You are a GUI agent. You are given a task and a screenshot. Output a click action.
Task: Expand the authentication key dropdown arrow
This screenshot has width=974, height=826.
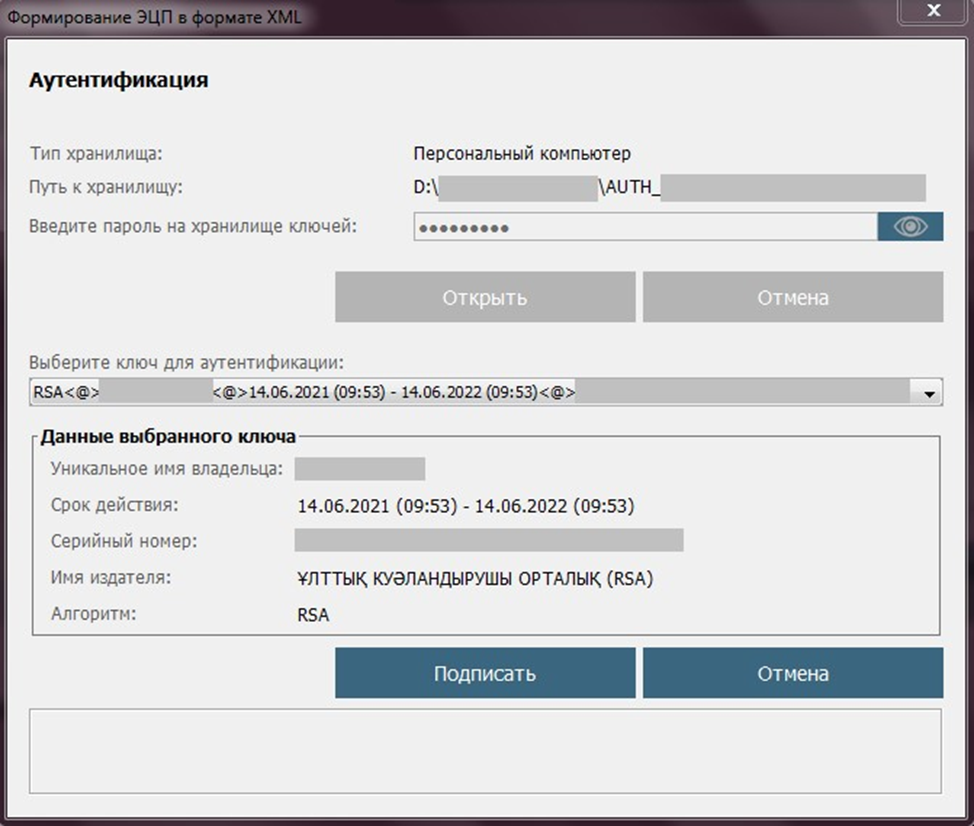(930, 394)
